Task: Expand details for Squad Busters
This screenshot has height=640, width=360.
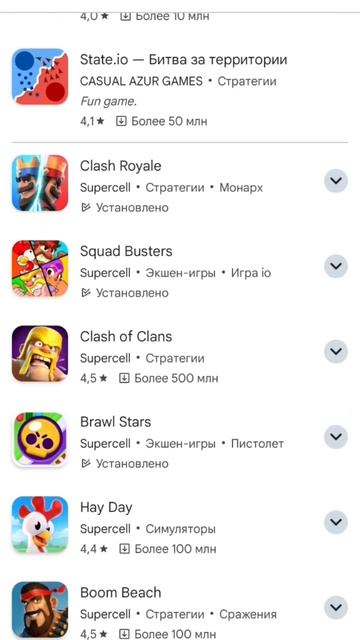Action: [x=336, y=266]
